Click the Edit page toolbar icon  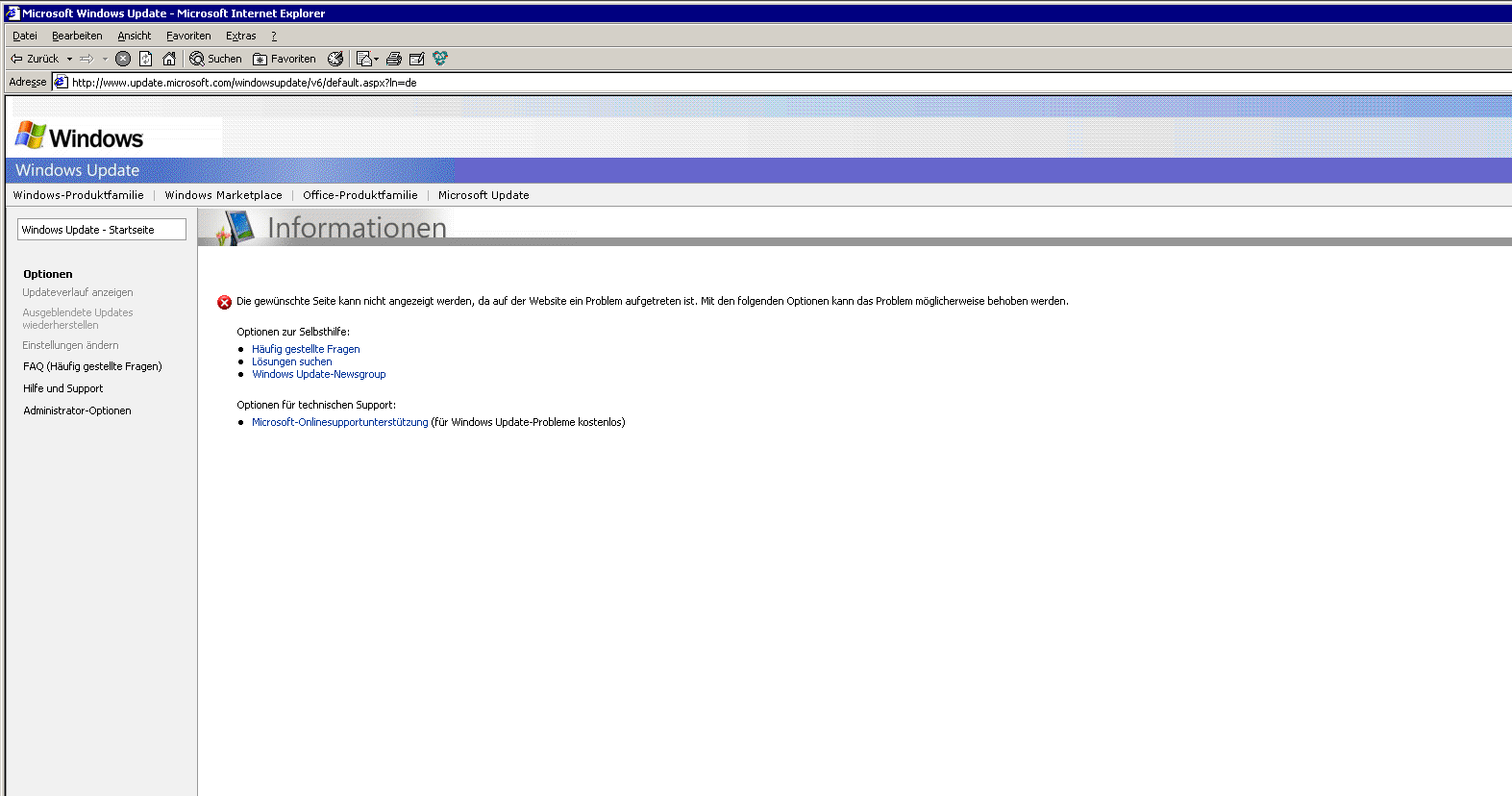tap(417, 59)
